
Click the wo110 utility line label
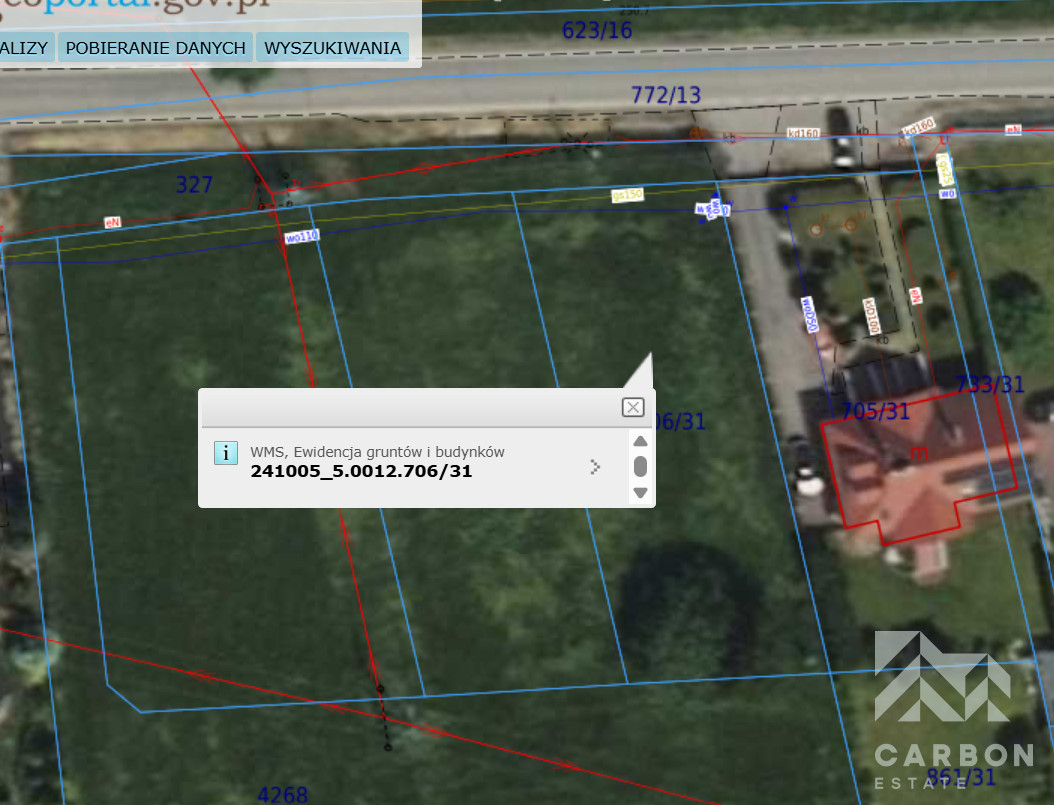pyautogui.click(x=301, y=237)
